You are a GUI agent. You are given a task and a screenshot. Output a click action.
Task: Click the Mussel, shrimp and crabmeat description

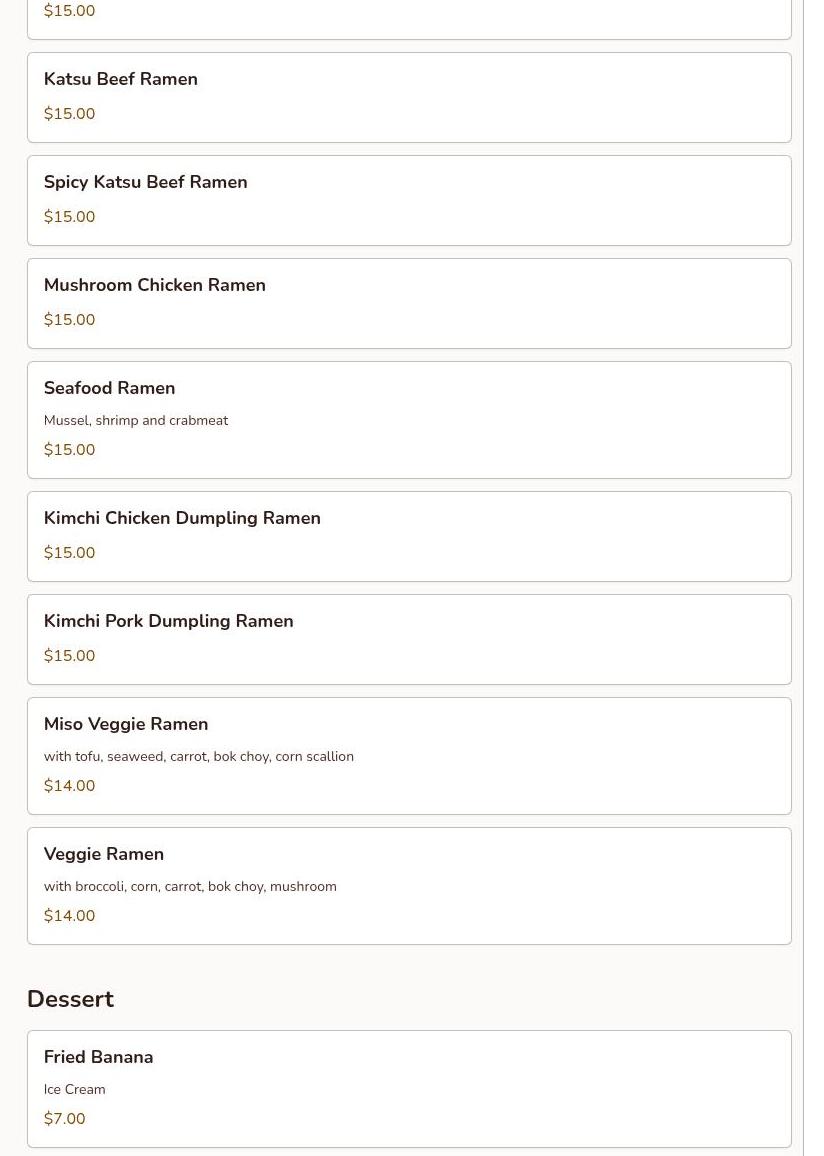click(x=136, y=421)
